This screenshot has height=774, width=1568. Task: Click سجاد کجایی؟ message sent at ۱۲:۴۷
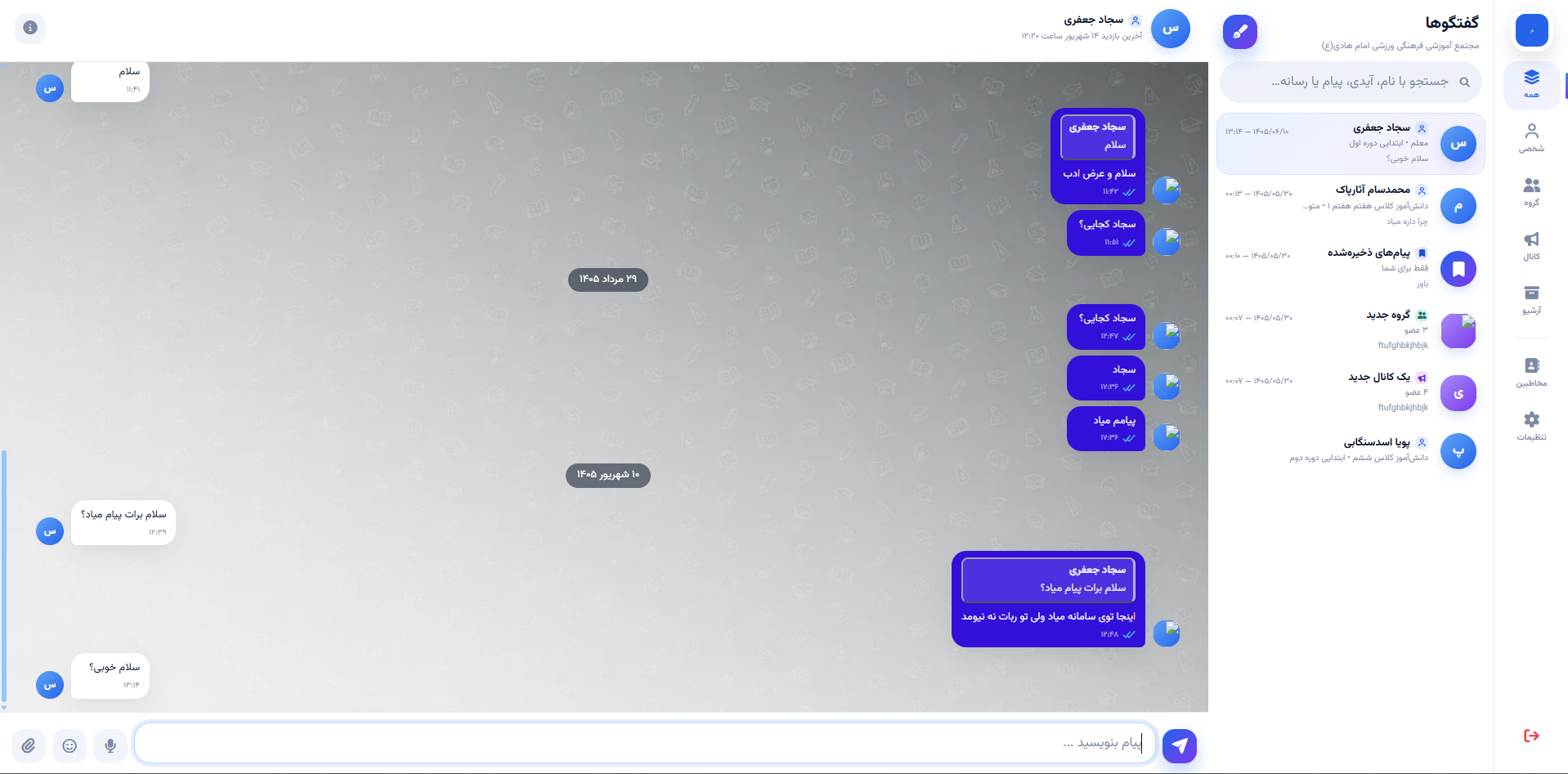[1106, 327]
